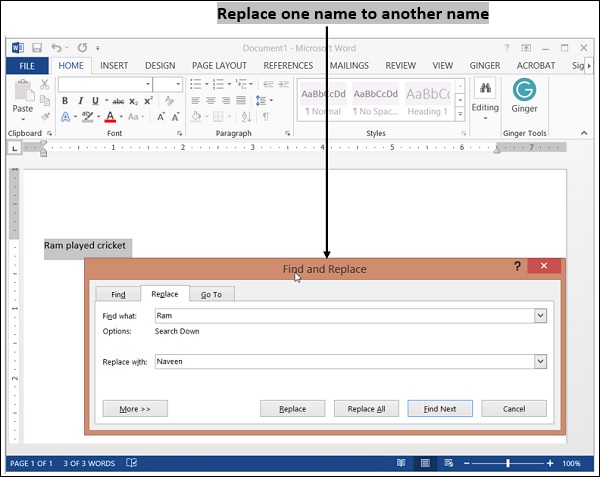Click the Save icon in title bar
600x477 pixels.
coord(37,48)
